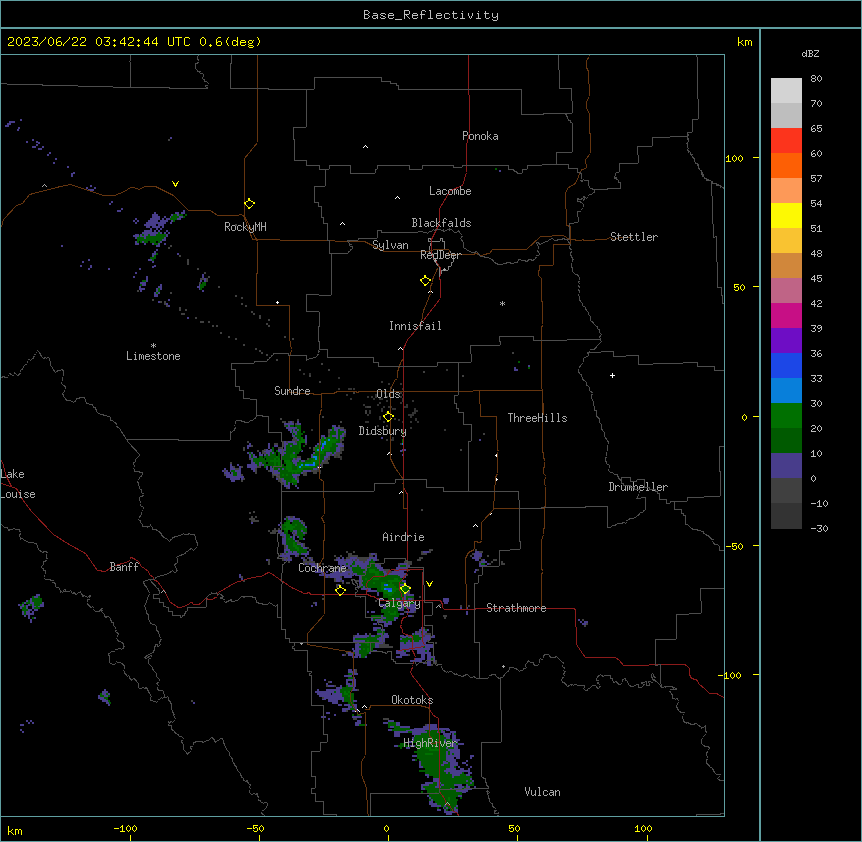The image size is (862, 842).
Task: Click the yellow diamond marker near RockyMH
Action: [x=250, y=204]
